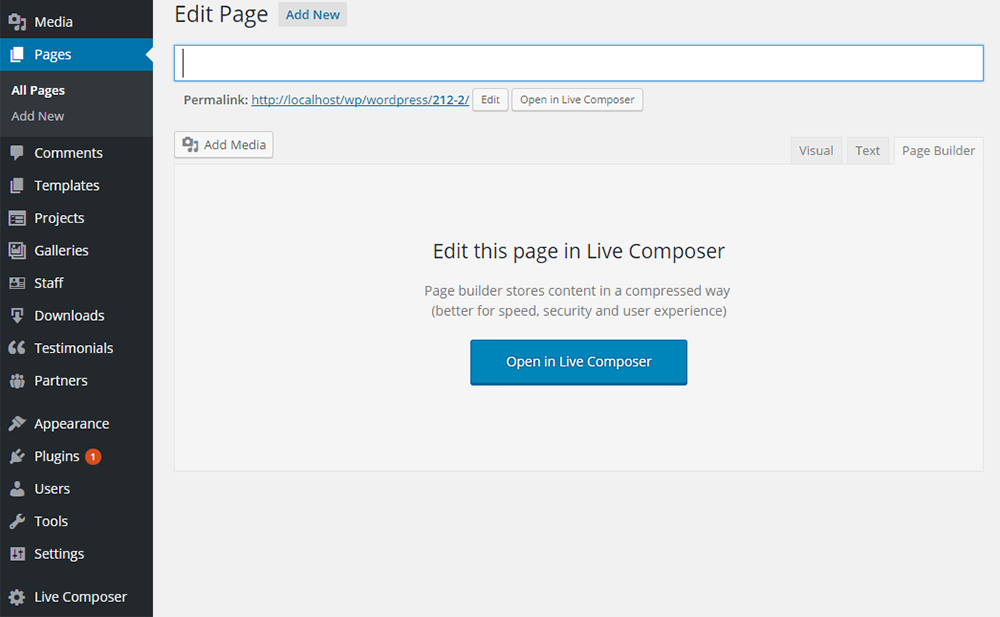
Task: Open the Settings menu label
Action: [59, 554]
